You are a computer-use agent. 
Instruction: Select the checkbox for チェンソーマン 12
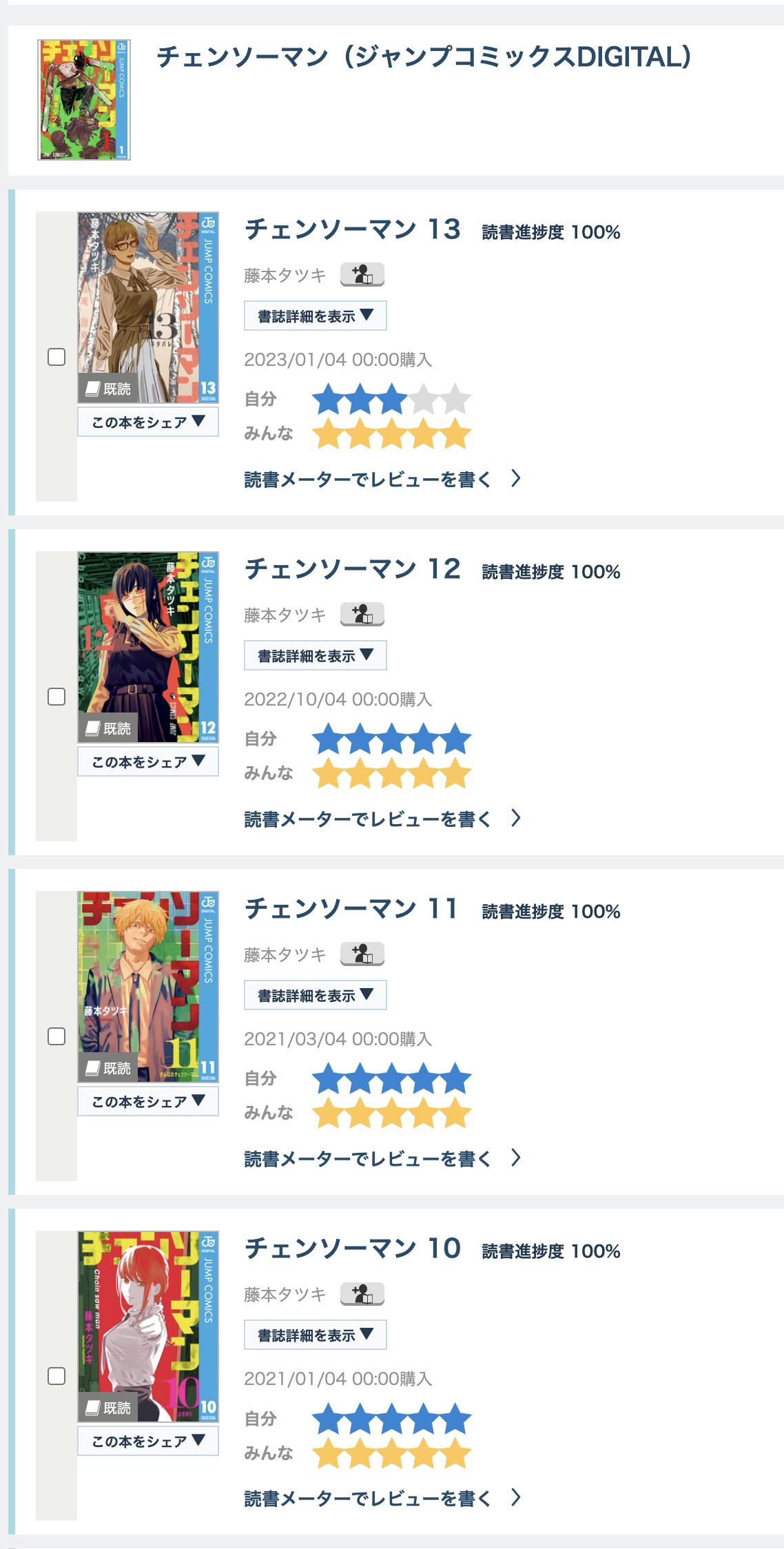pyautogui.click(x=56, y=697)
